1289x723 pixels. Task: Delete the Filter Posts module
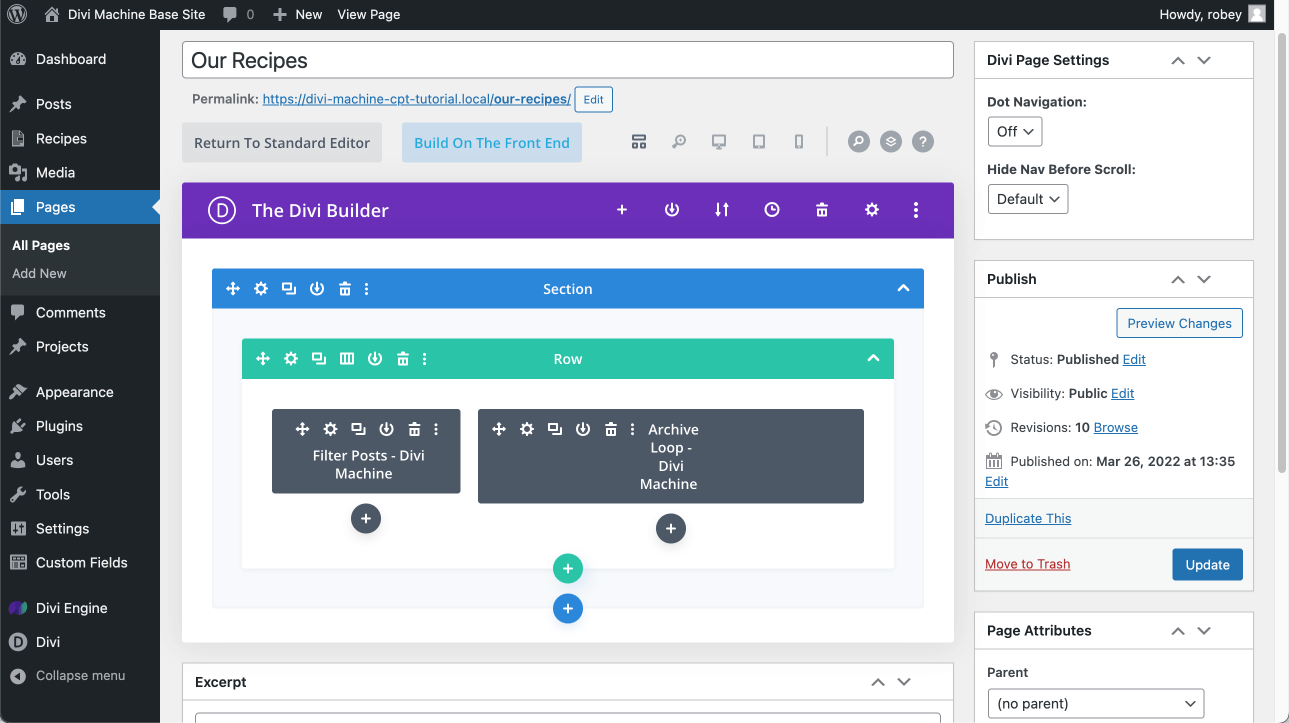(x=415, y=429)
